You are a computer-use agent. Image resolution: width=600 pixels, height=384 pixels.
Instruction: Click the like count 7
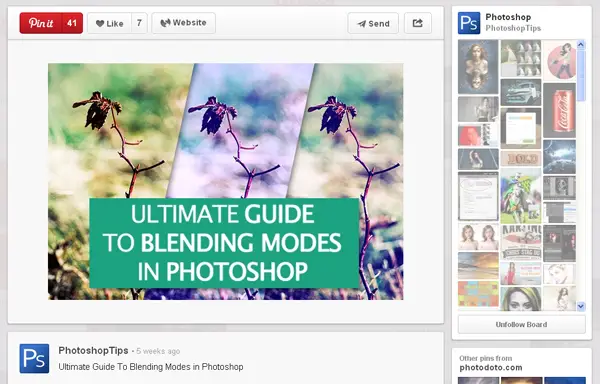coord(139,23)
